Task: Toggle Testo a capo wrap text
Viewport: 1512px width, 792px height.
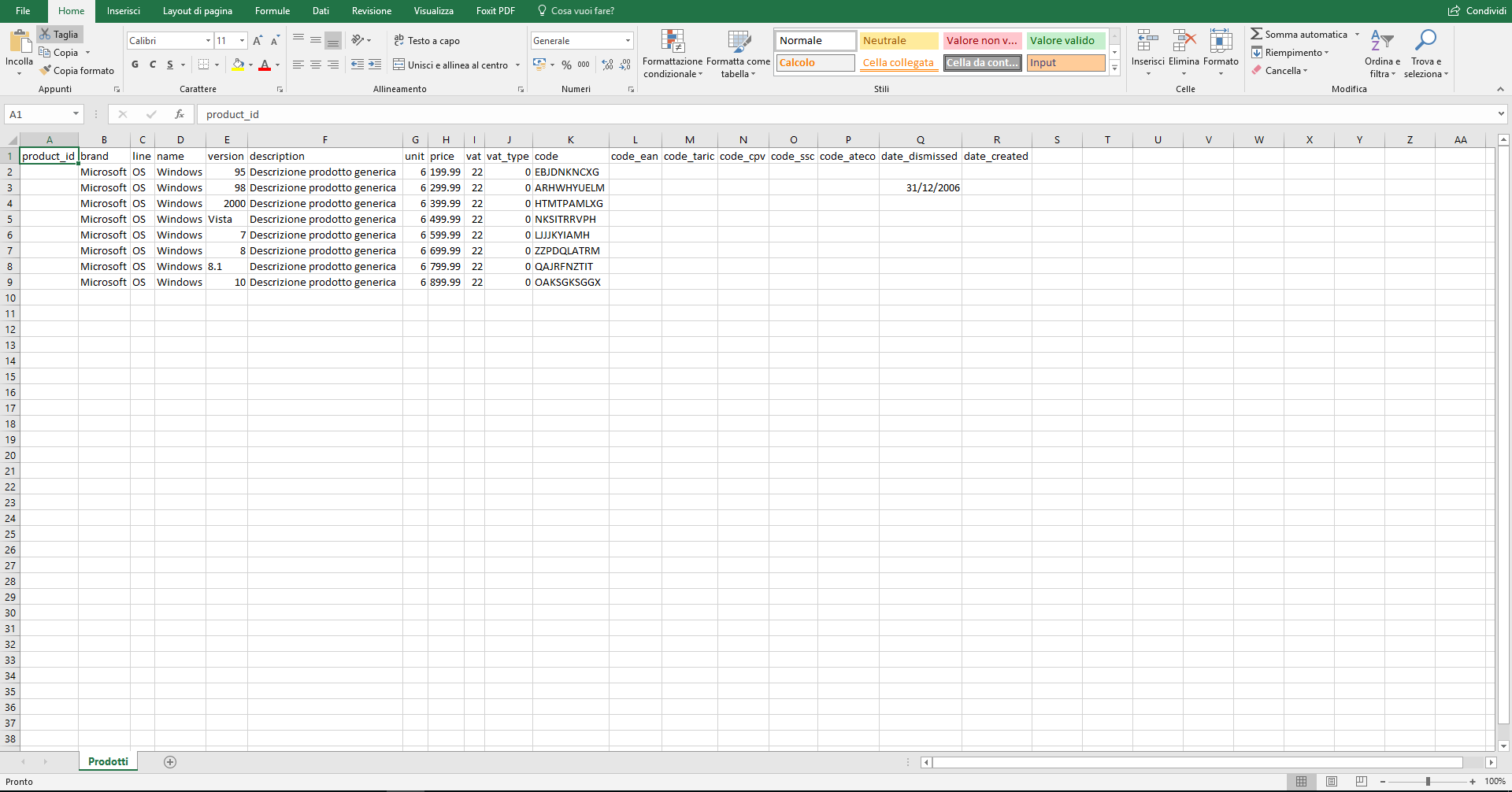Action: (x=427, y=41)
